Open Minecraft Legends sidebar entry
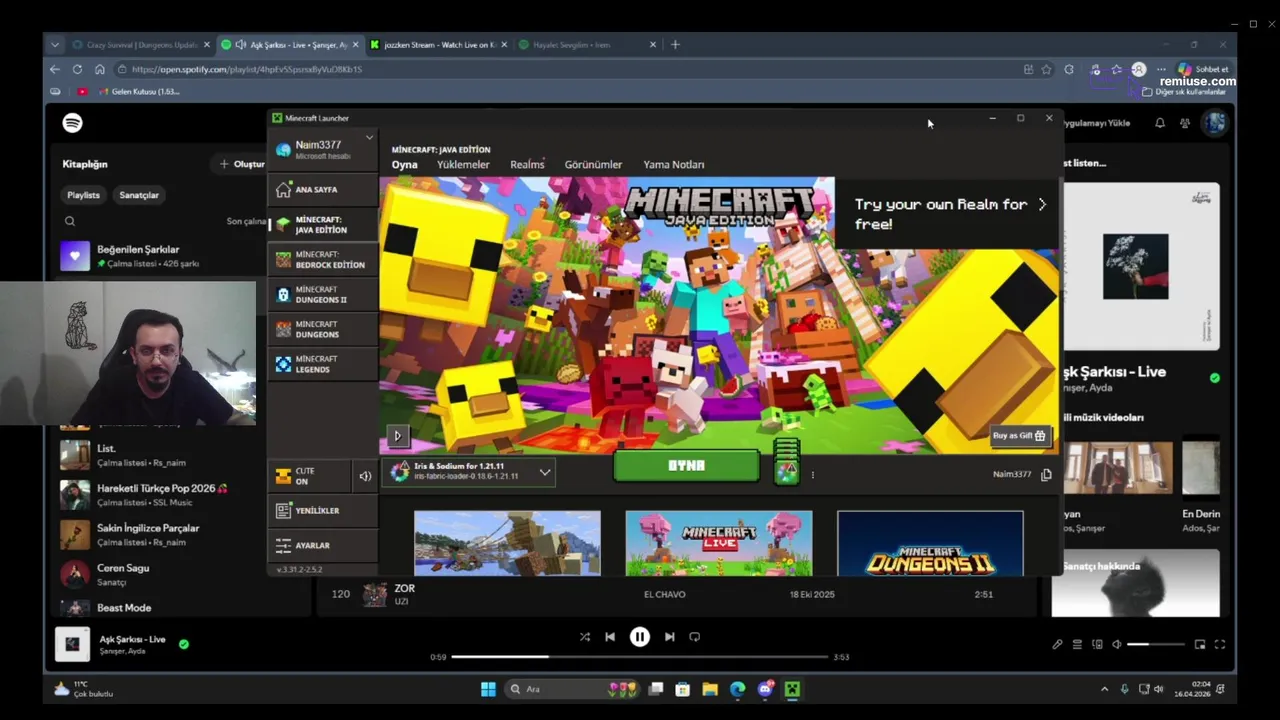This screenshot has width=1280, height=720. [322, 364]
